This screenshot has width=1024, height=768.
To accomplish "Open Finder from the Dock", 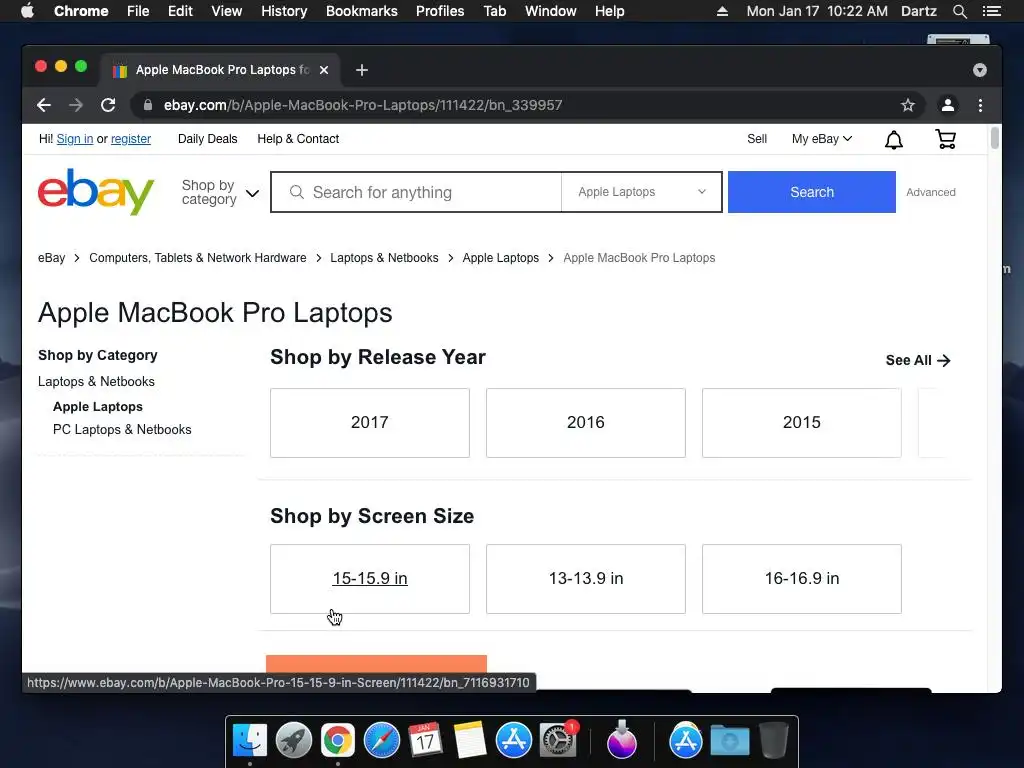I will pyautogui.click(x=250, y=741).
